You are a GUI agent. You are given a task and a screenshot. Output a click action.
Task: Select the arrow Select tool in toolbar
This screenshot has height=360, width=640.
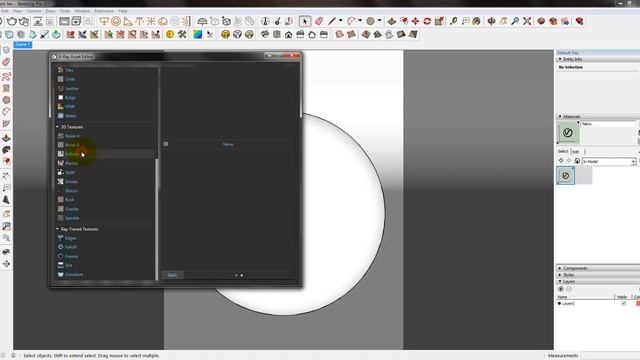(x=304, y=21)
